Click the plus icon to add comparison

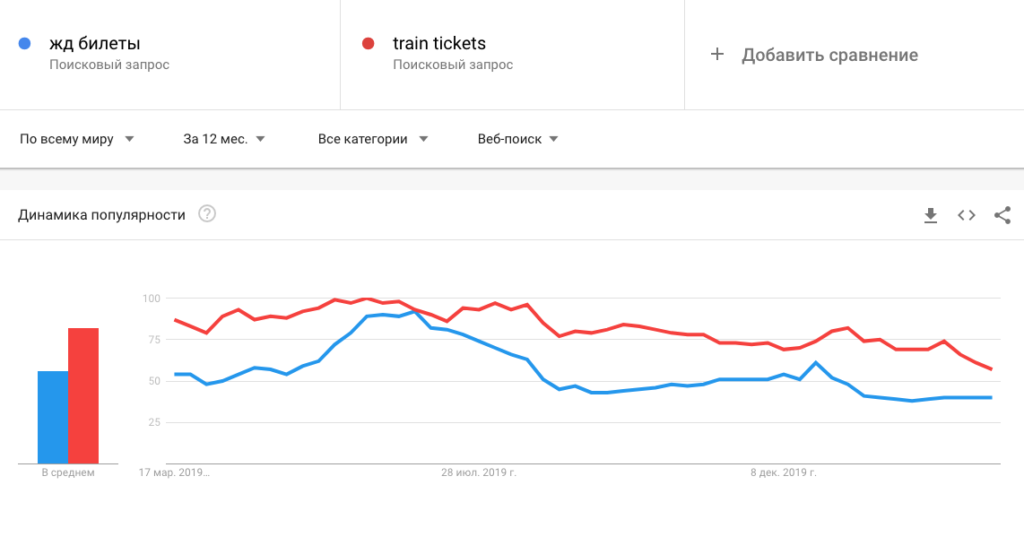pos(716,55)
